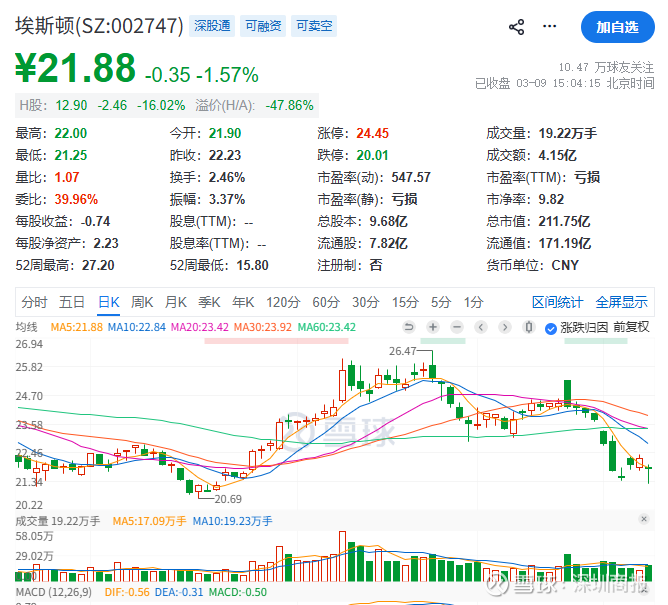The height and width of the screenshot is (605, 668).
Task: Click the MA30:23.92 label
Action: point(263,327)
